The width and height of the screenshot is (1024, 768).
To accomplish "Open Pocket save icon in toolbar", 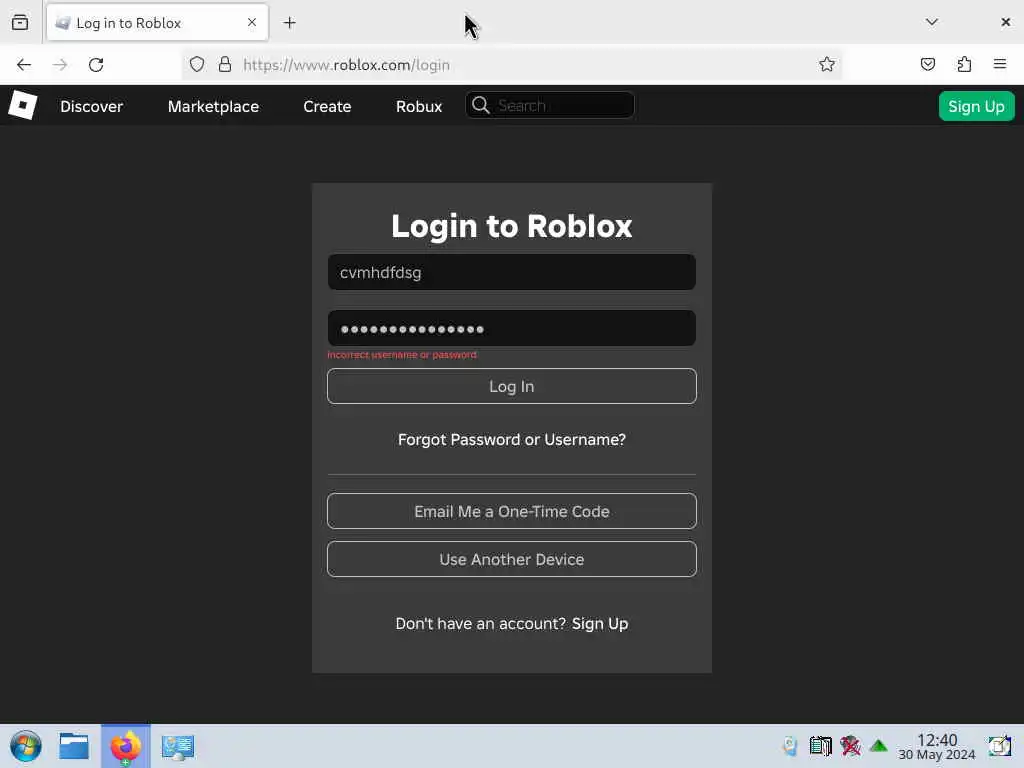I will click(927, 64).
